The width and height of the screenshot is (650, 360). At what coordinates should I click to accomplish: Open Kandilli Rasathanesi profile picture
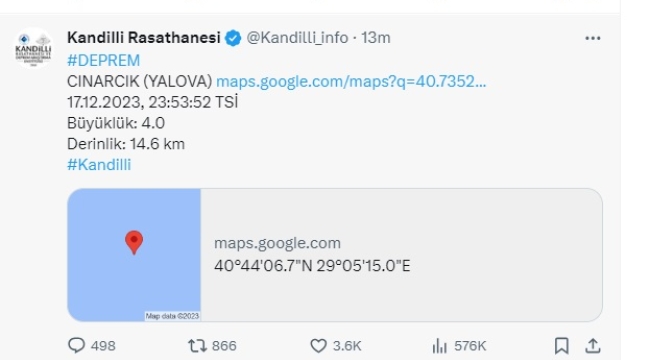coord(33,48)
